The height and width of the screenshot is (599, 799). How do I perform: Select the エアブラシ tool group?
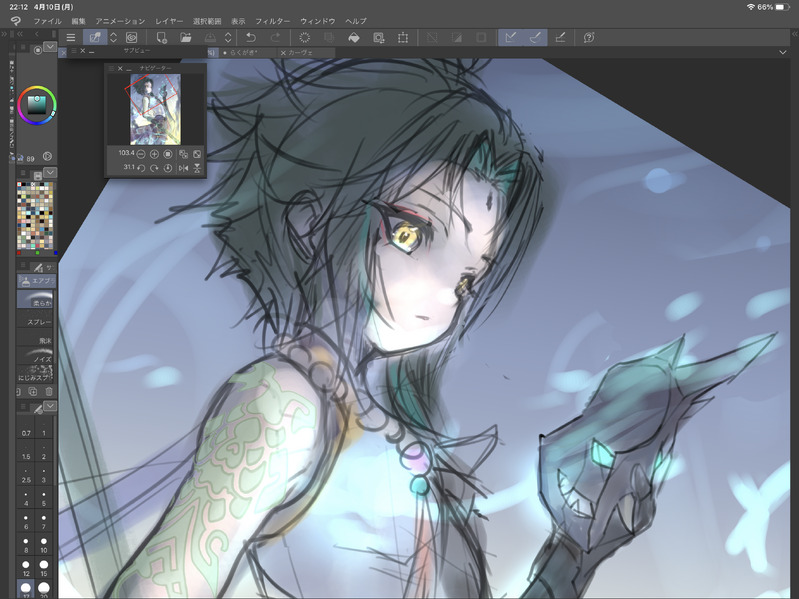pyautogui.click(x=37, y=280)
